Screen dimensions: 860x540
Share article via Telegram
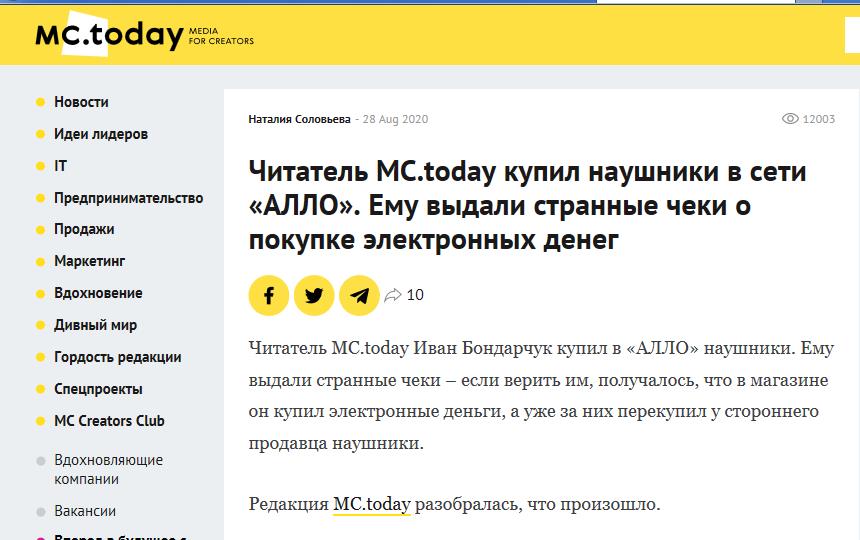[359, 295]
